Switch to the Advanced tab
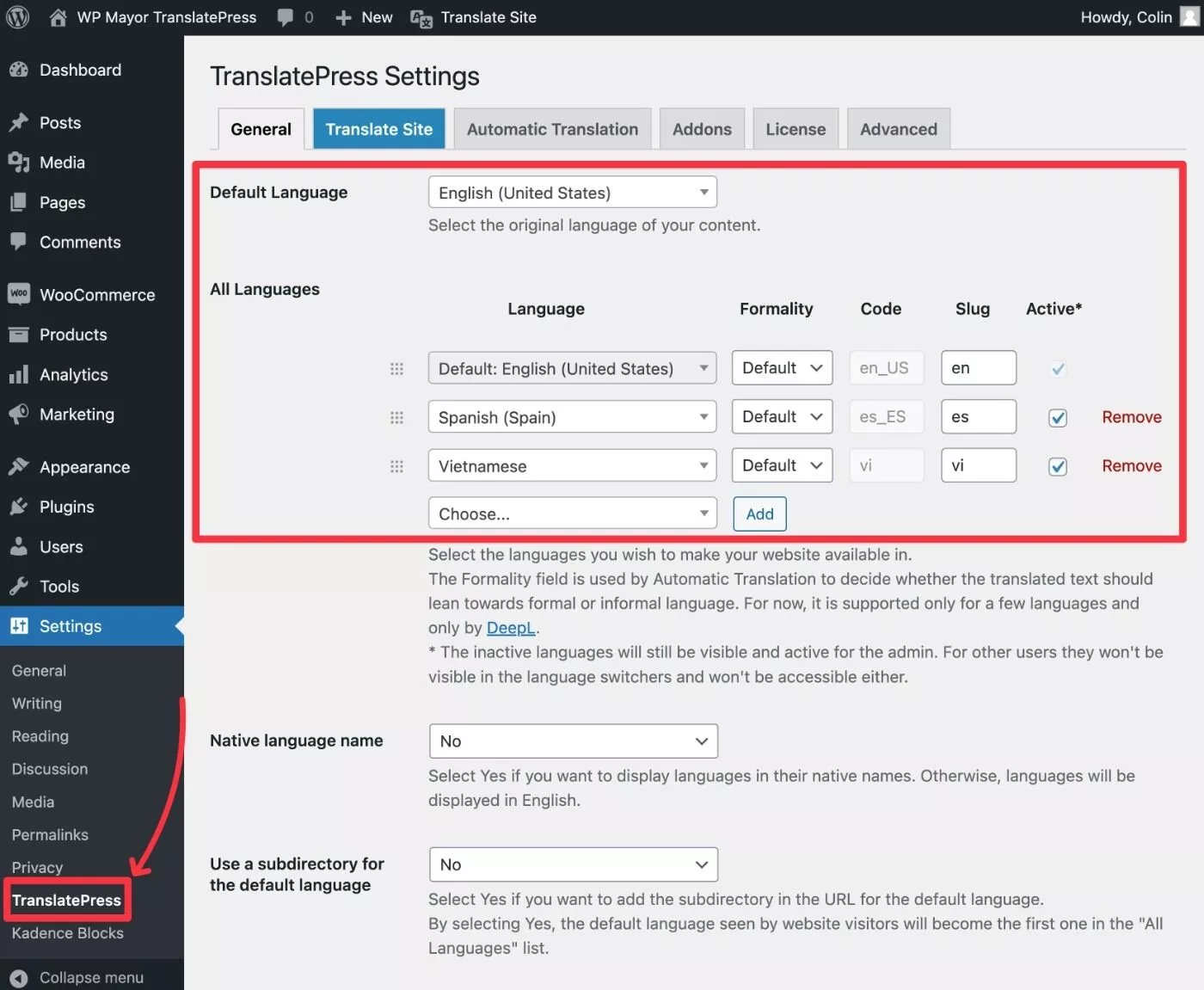The height and width of the screenshot is (990, 1204). (x=899, y=129)
